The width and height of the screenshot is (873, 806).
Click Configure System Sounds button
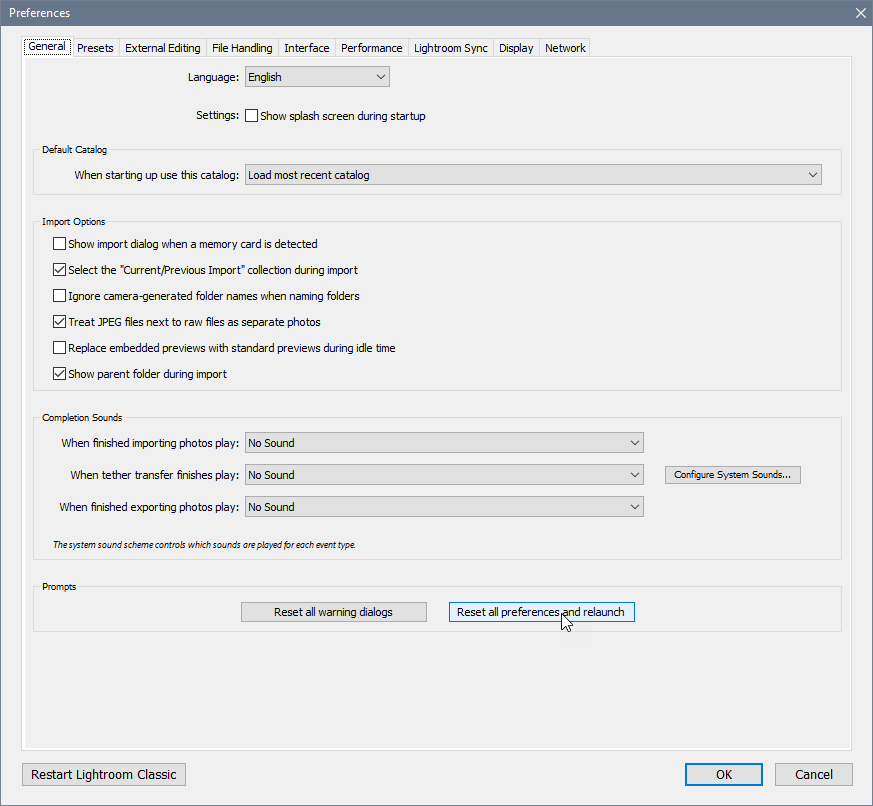tap(733, 475)
